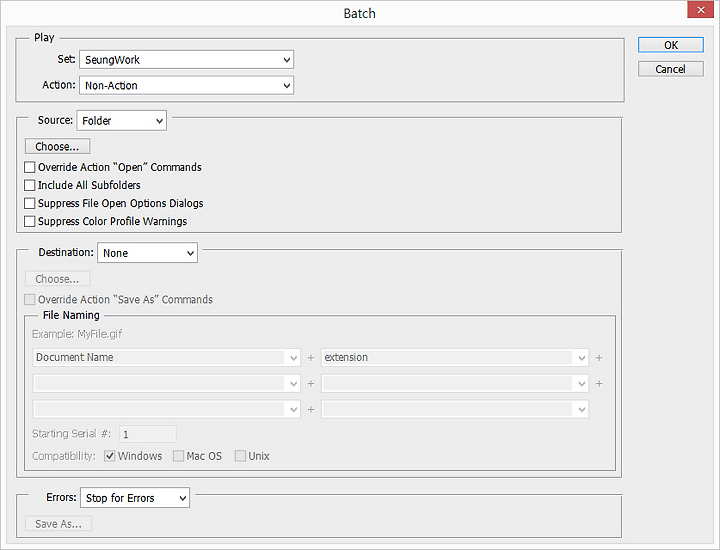Uncheck the Windows compatibility checkbox
This screenshot has height=550, width=720.
[109, 456]
